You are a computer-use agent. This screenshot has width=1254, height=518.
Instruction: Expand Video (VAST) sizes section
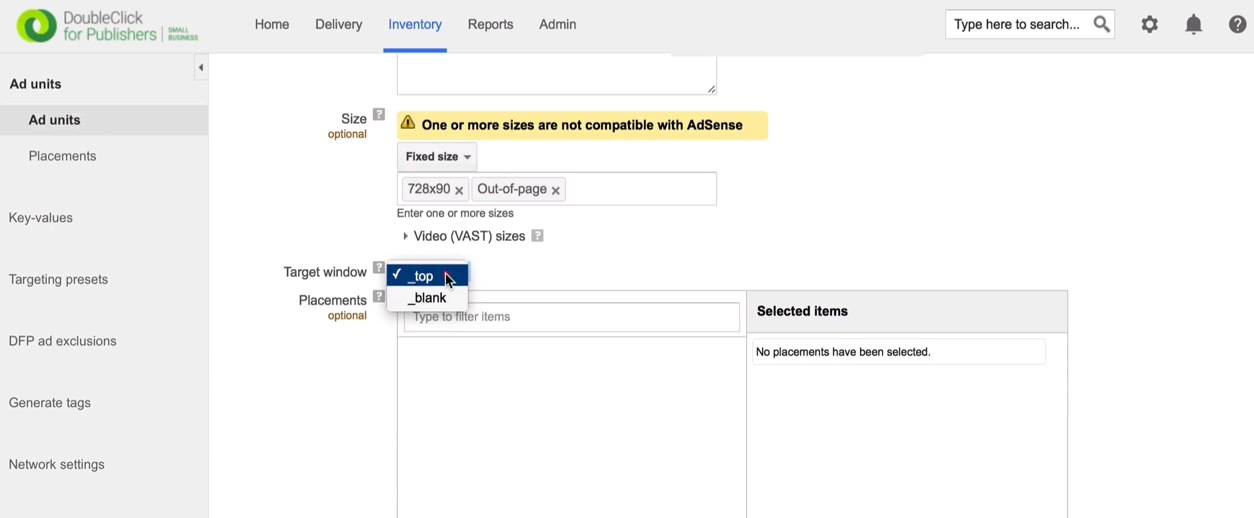405,236
